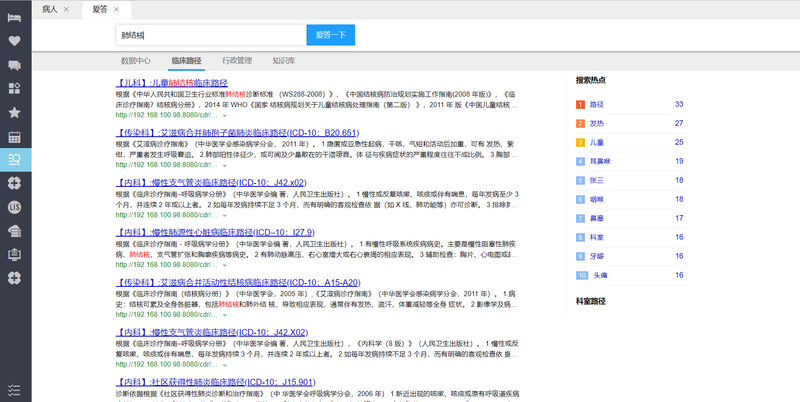
Task: Open the star favorites sidebar icon
Action: coord(14,113)
